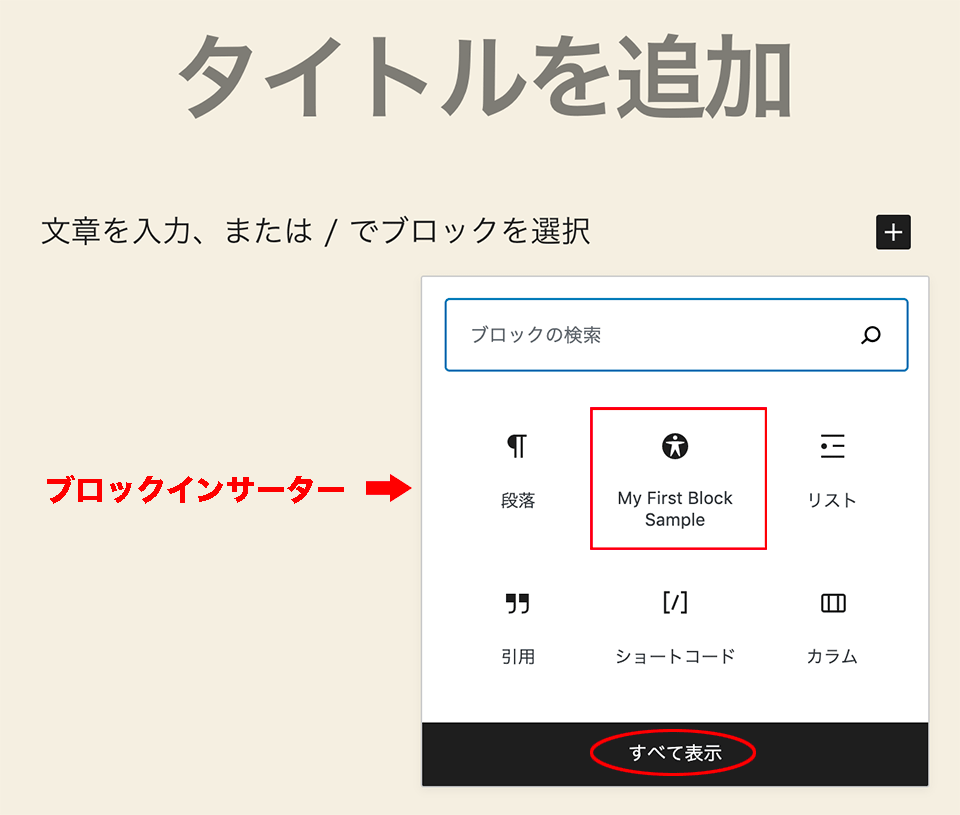Viewport: 960px width, 815px height.
Task: Click the red ブロックインサーター annotation text
Action: point(196,490)
